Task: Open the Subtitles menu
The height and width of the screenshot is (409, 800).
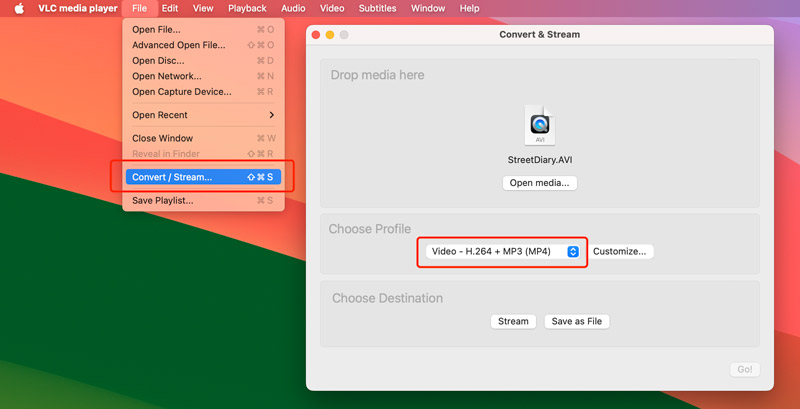Action: 378,9
